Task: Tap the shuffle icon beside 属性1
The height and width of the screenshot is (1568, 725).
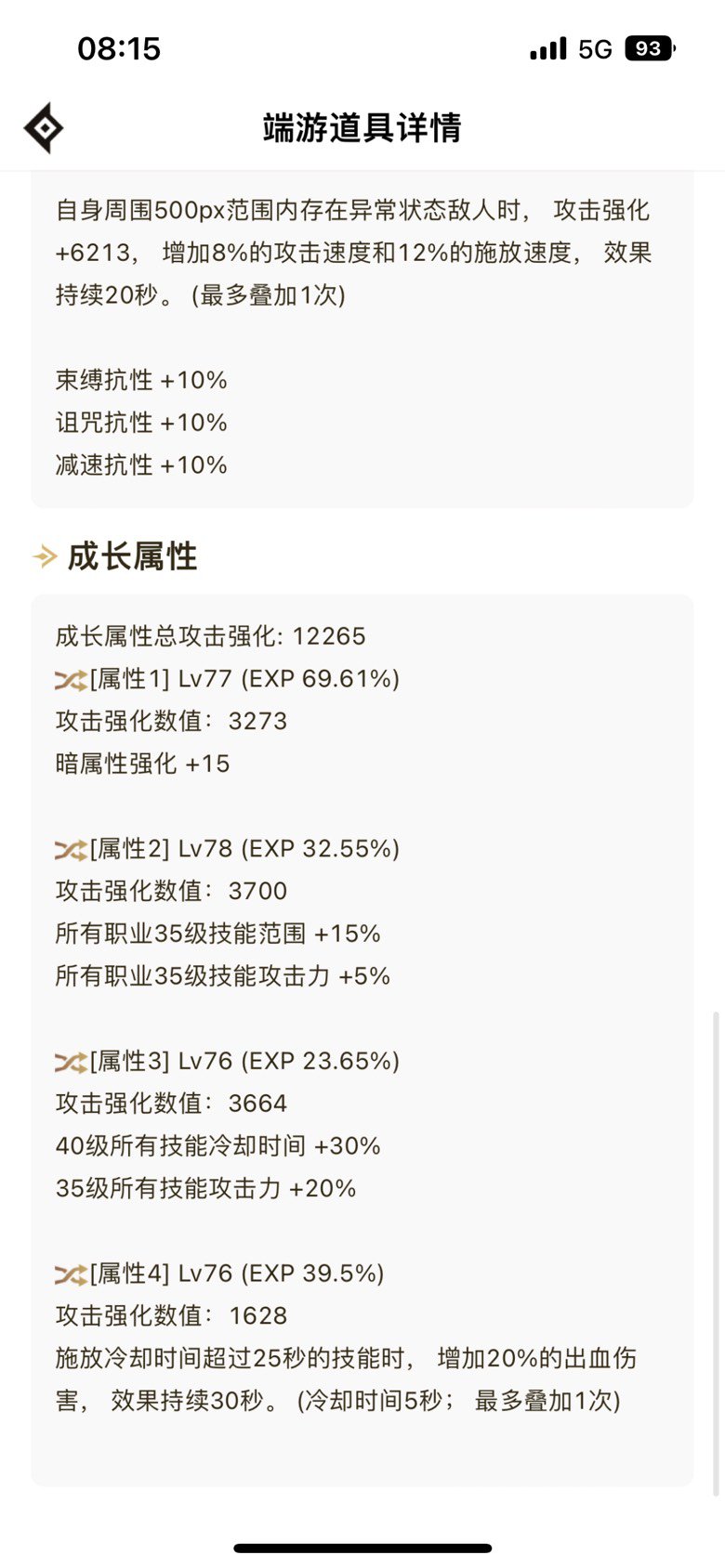Action: (x=71, y=680)
